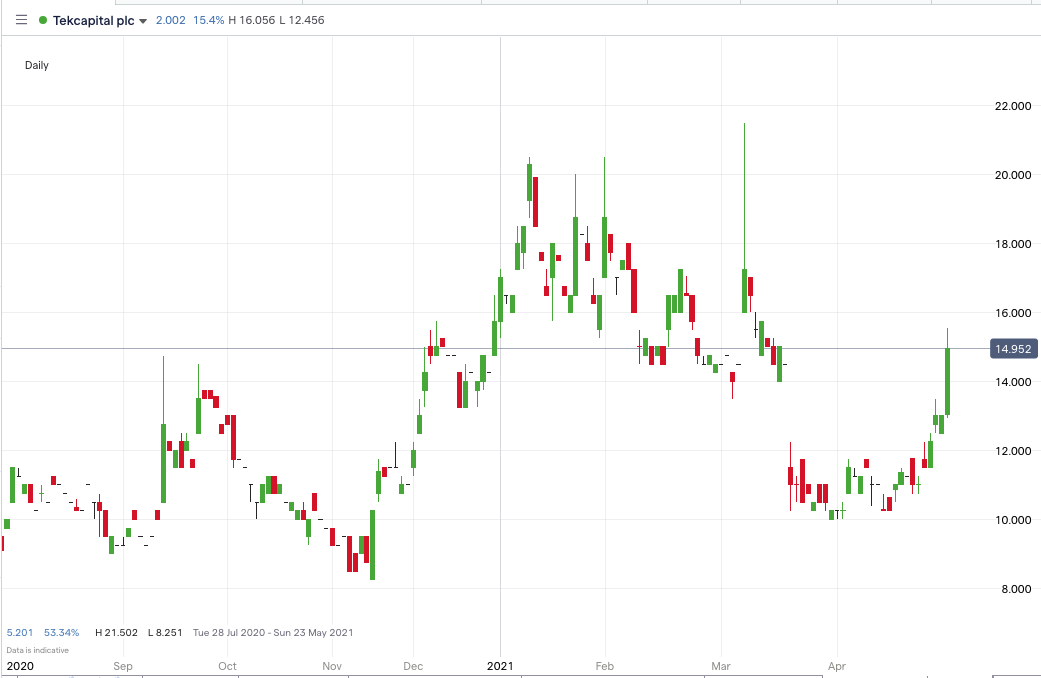Viewport: 1041px width, 678px height.
Task: Click the 22.000 price axis label
Action: [1013, 106]
